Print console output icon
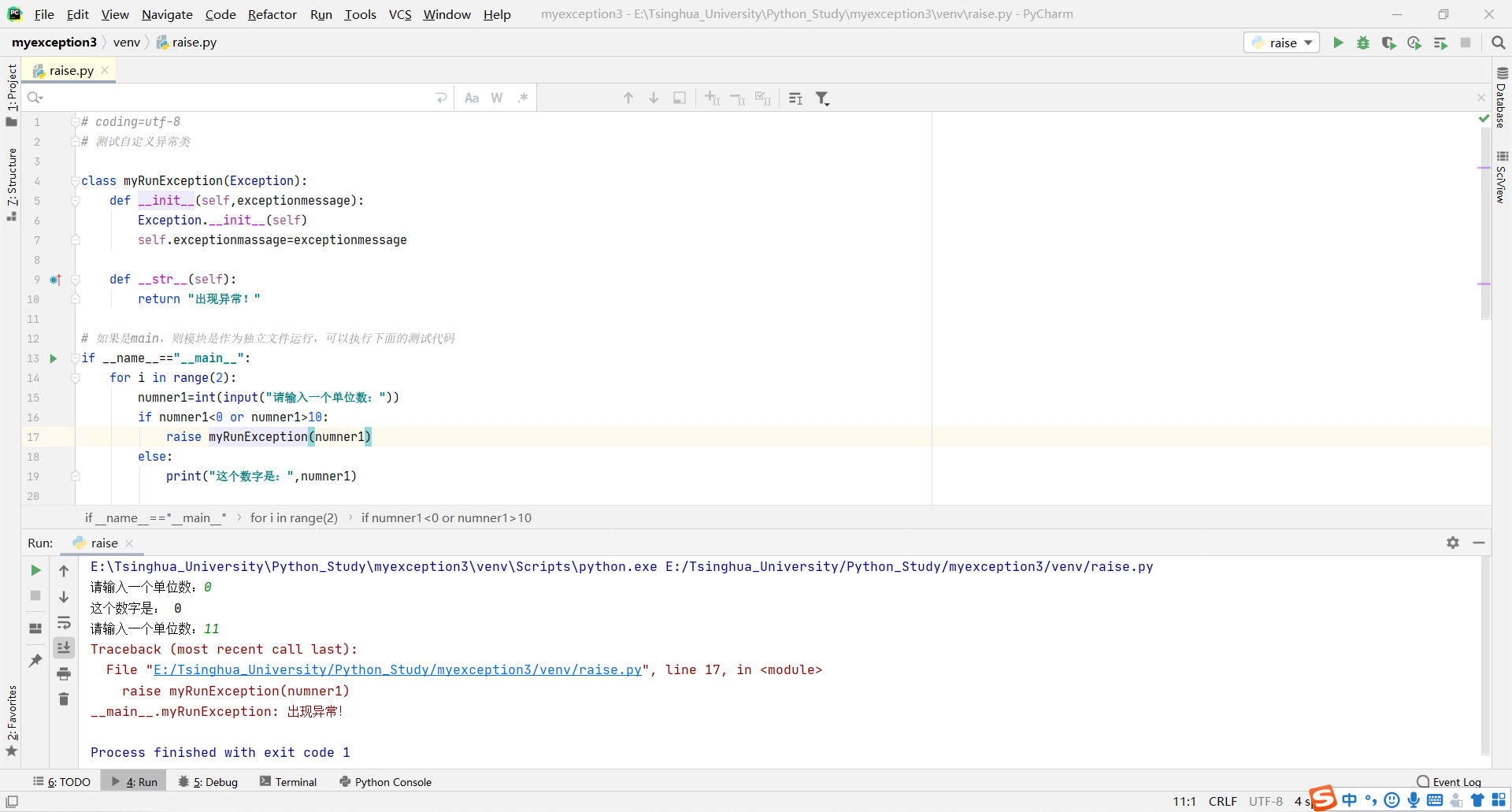Image resolution: width=1512 pixels, height=812 pixels. pos(64,673)
